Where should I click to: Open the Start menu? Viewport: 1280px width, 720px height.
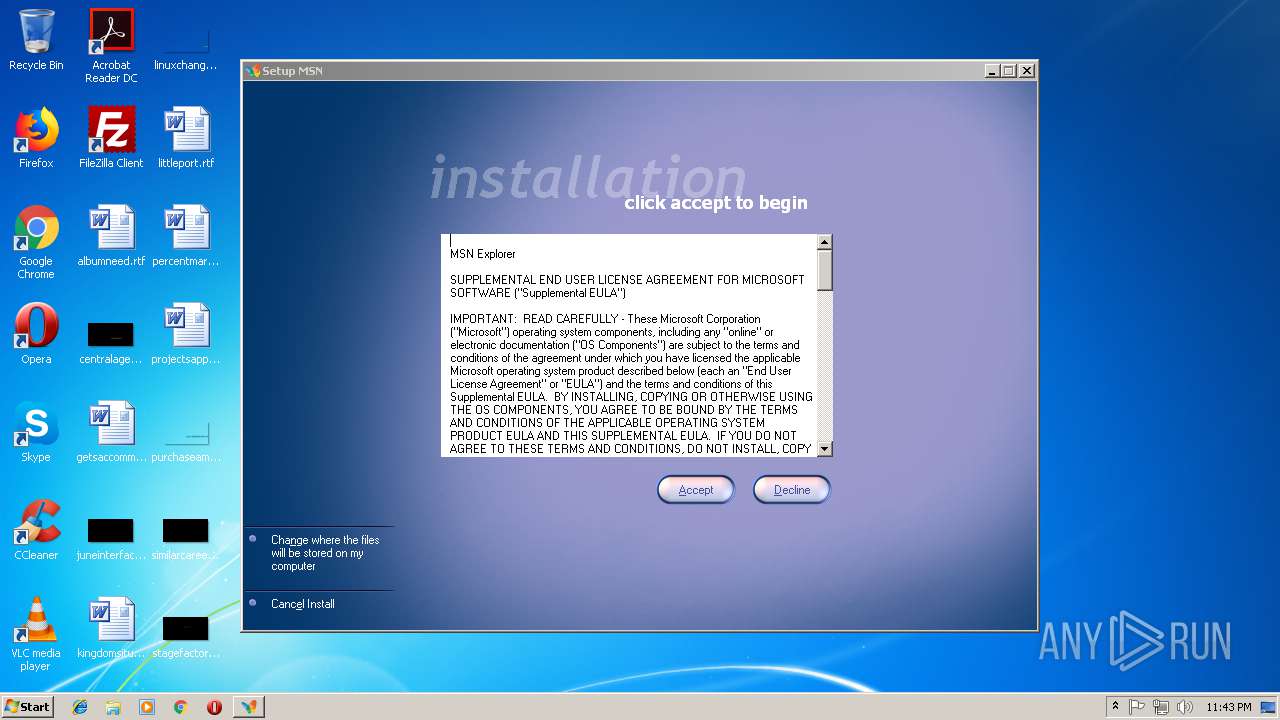27,707
